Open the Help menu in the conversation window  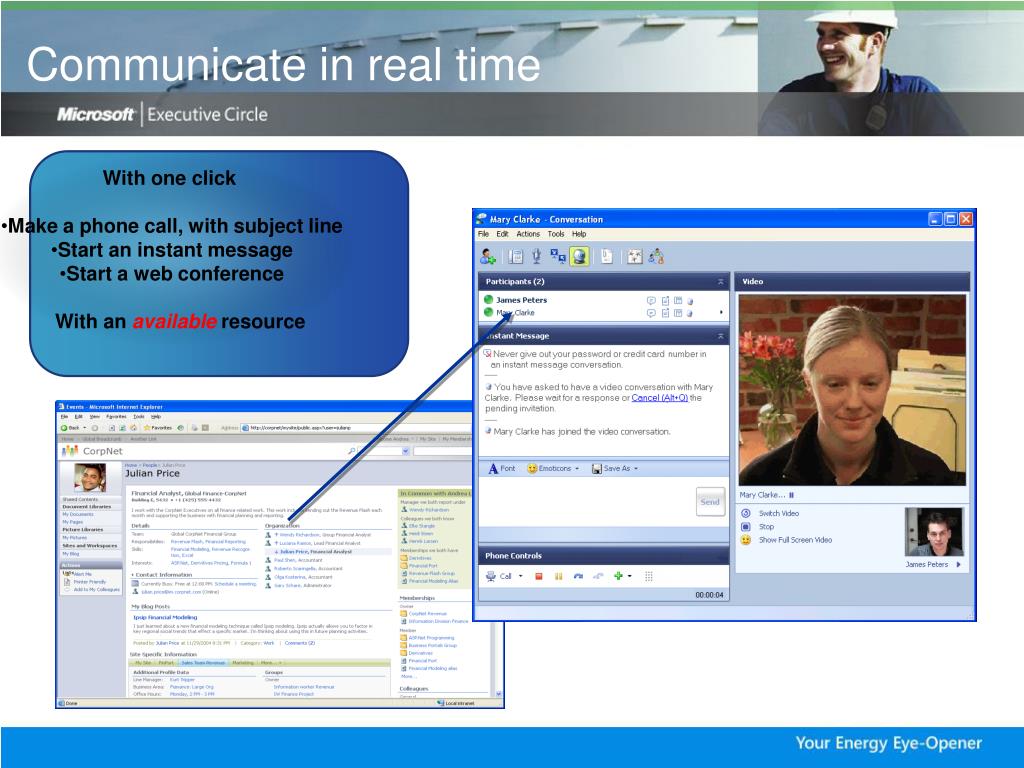pyautogui.click(x=579, y=234)
